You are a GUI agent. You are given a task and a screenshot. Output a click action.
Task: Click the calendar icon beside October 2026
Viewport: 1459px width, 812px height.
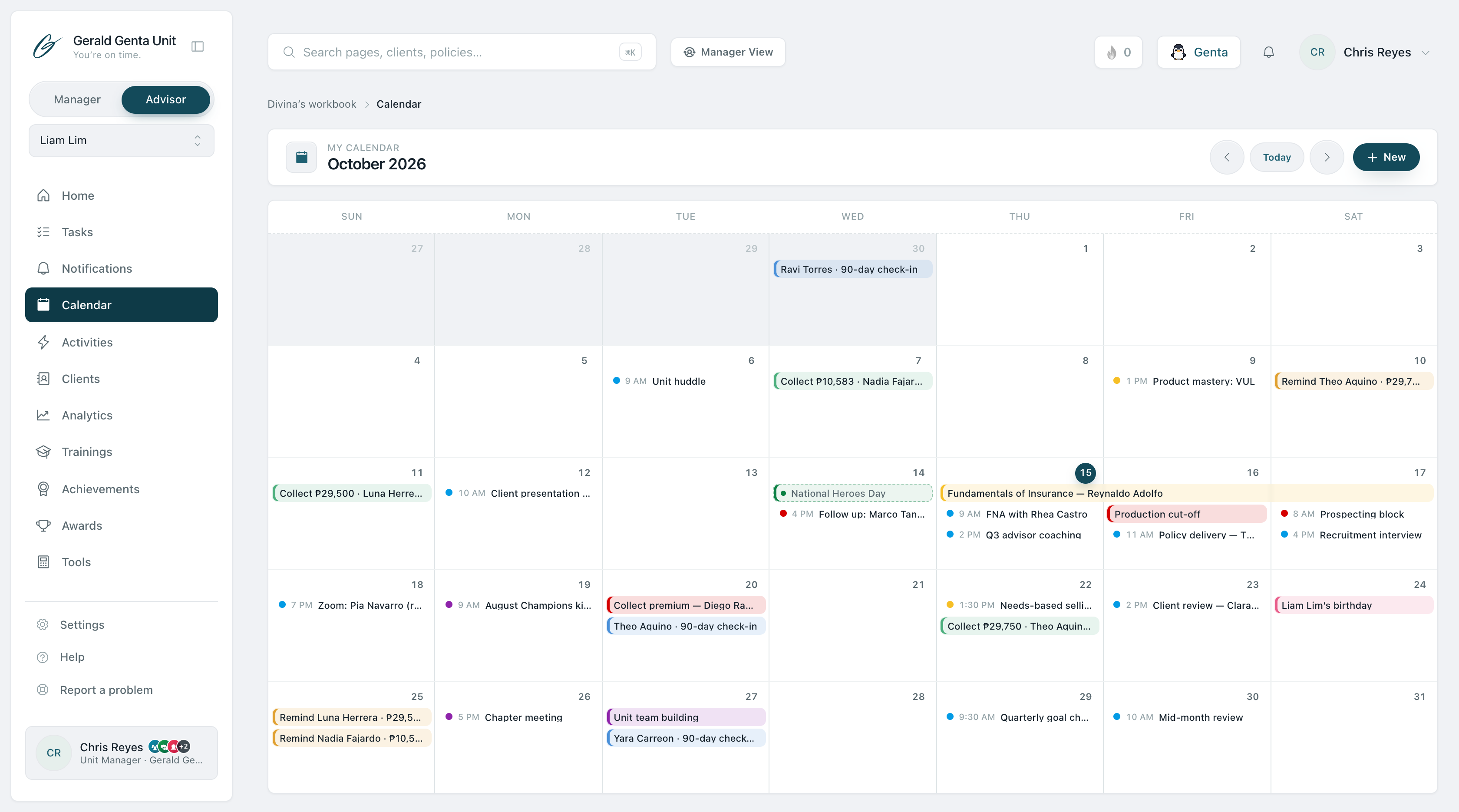301,158
